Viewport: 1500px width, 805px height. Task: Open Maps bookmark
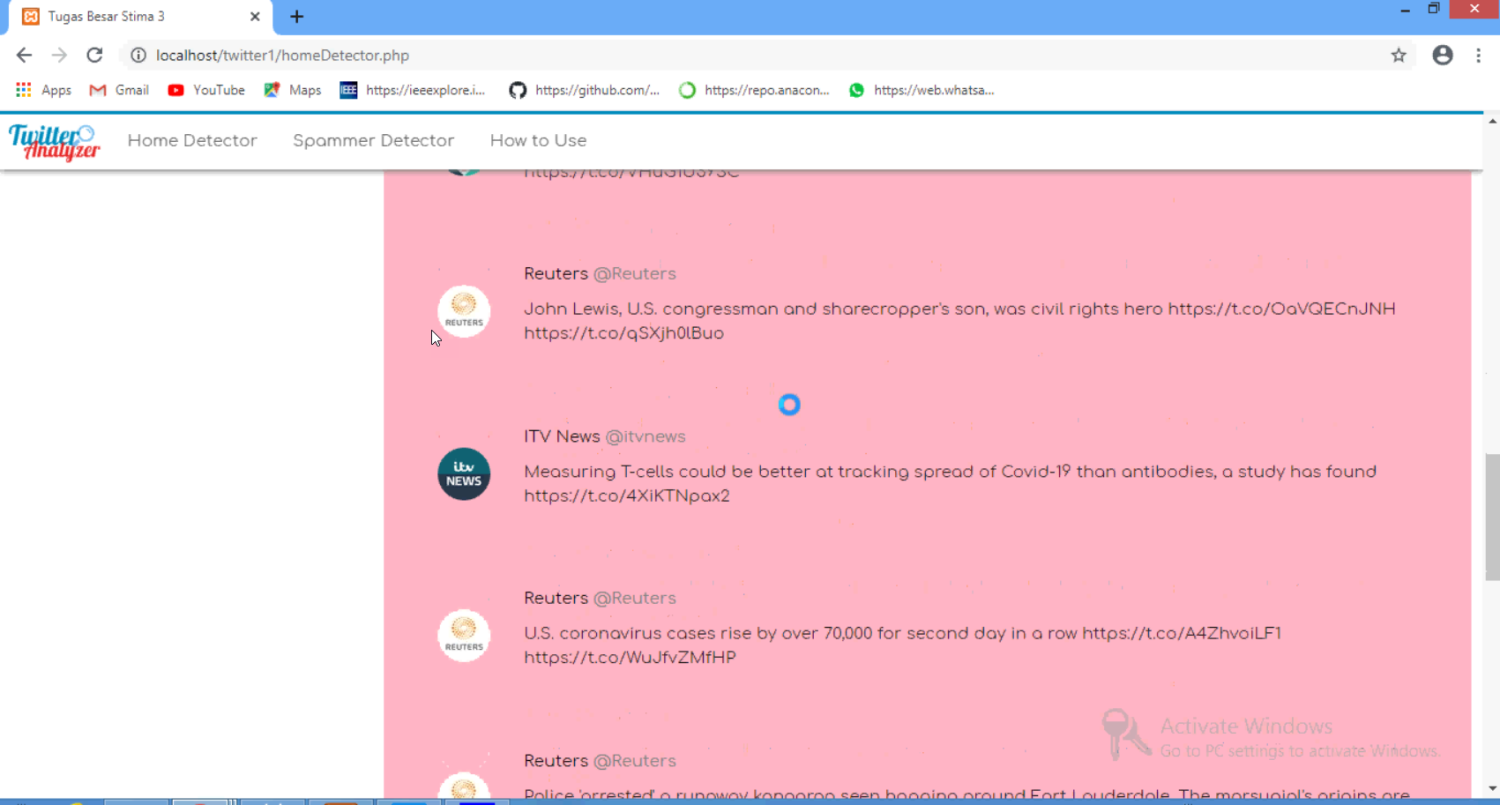click(292, 90)
